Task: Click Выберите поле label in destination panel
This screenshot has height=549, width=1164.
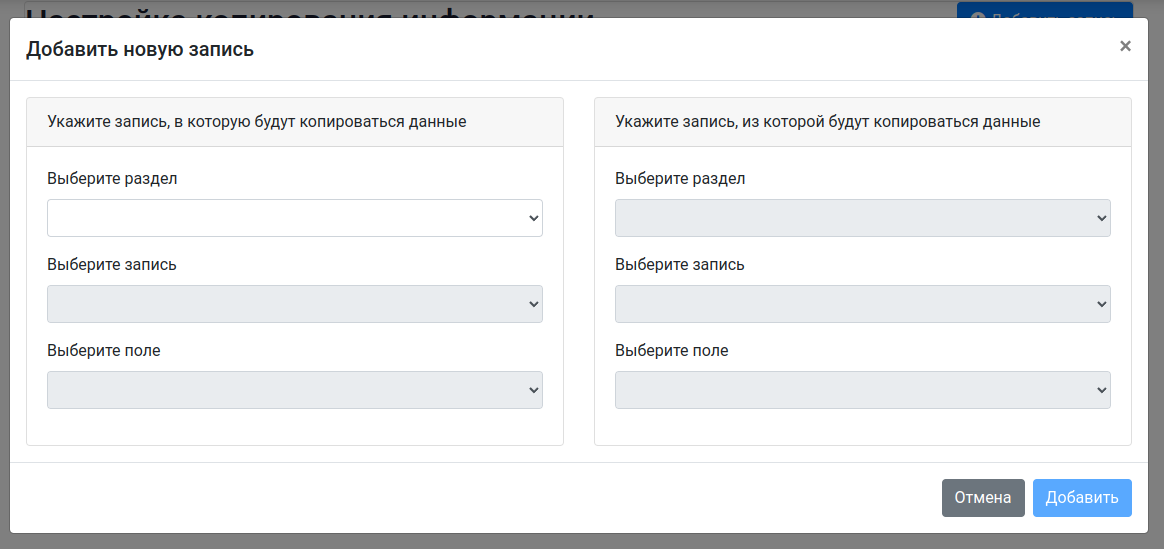Action: 104,351
